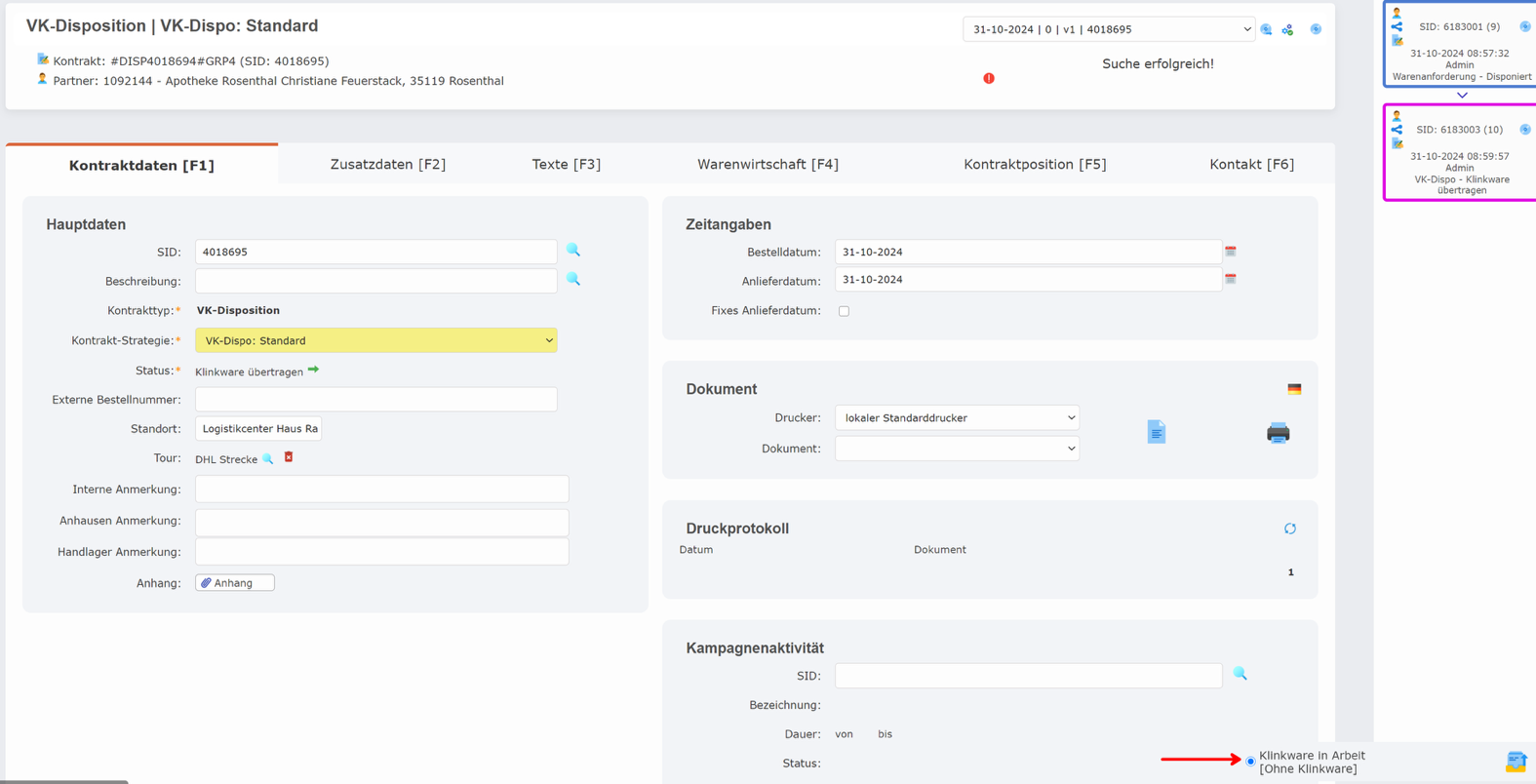Refresh the Druckprotokoll list

[x=1289, y=529]
